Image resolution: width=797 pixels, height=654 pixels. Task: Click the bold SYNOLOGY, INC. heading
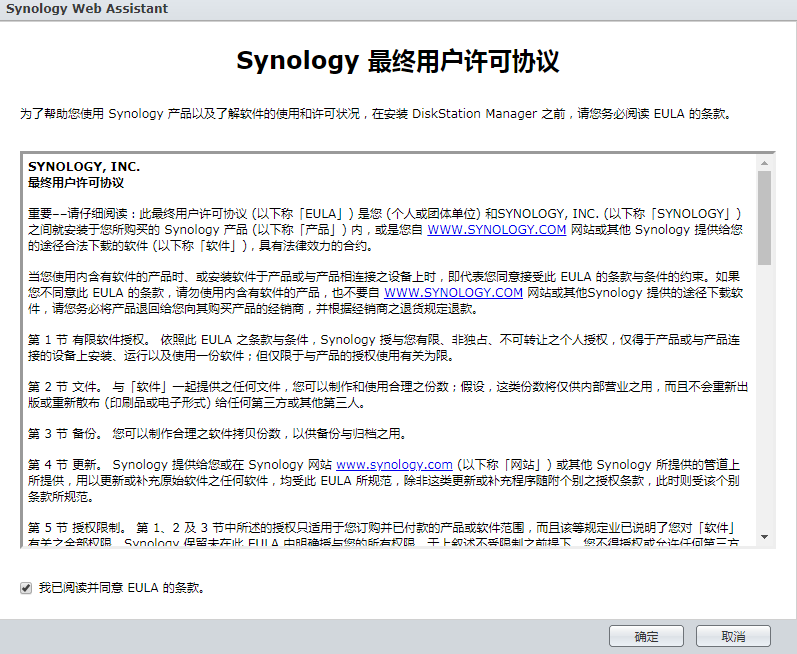[x=84, y=166]
